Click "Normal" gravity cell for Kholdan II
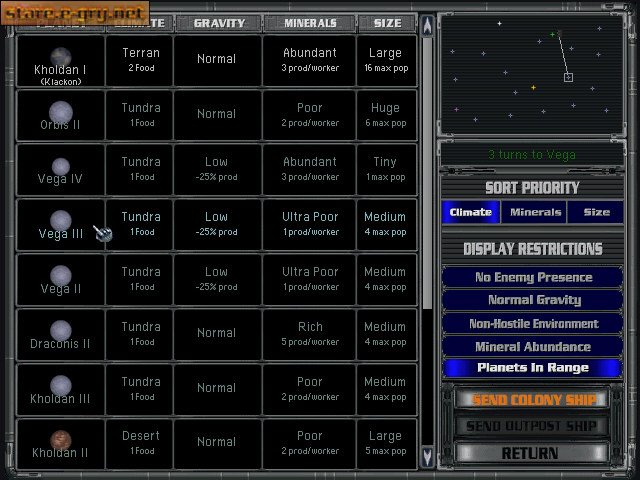Viewport: 640px width, 480px height. (217, 444)
